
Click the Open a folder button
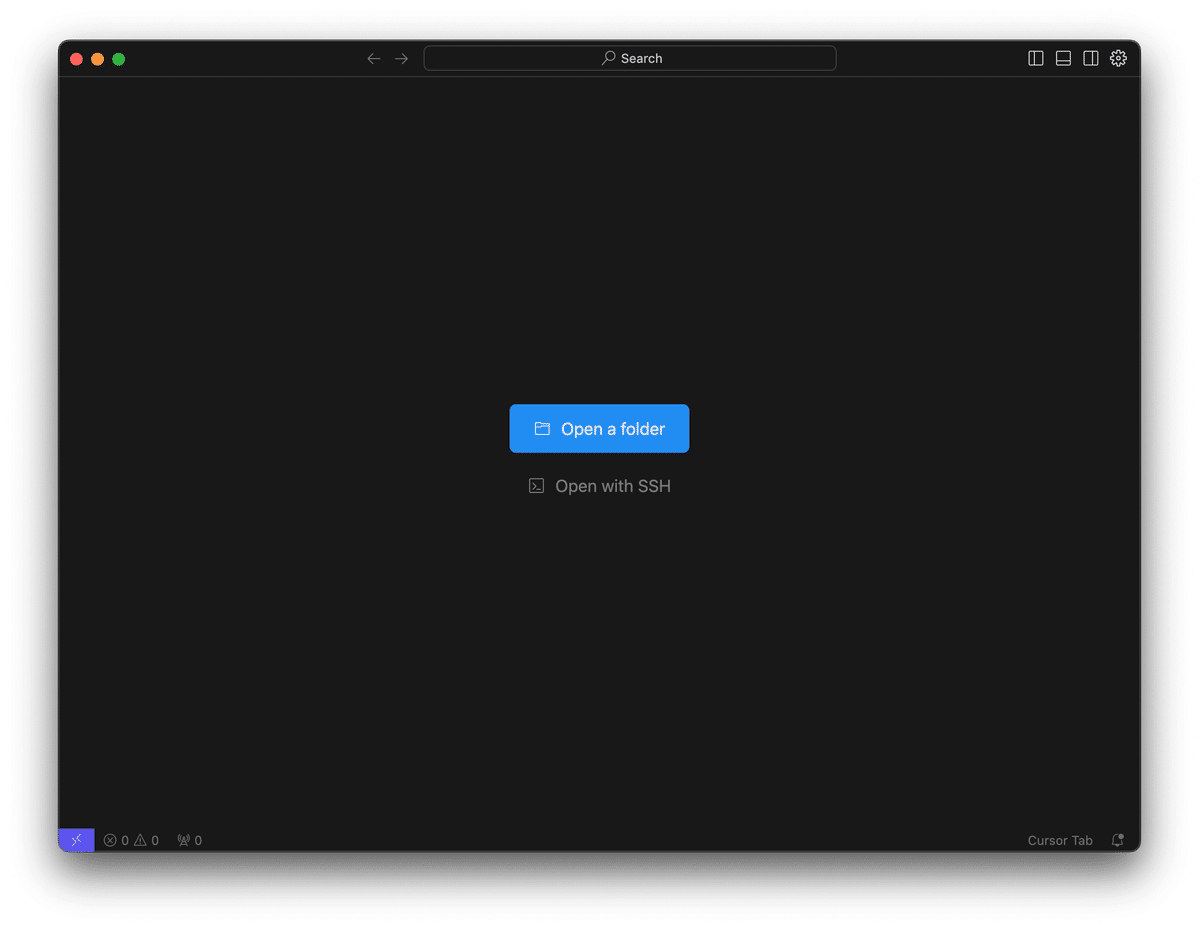pyautogui.click(x=599, y=428)
